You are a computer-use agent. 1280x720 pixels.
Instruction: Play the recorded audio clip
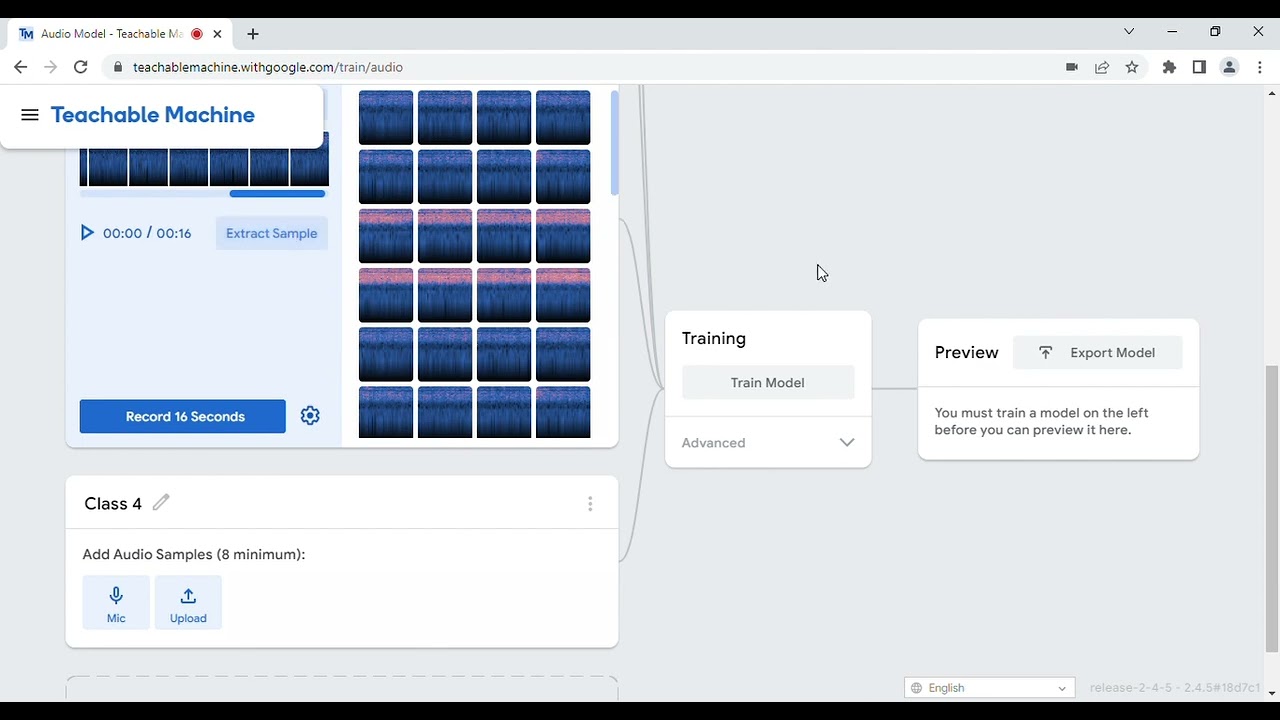(87, 233)
